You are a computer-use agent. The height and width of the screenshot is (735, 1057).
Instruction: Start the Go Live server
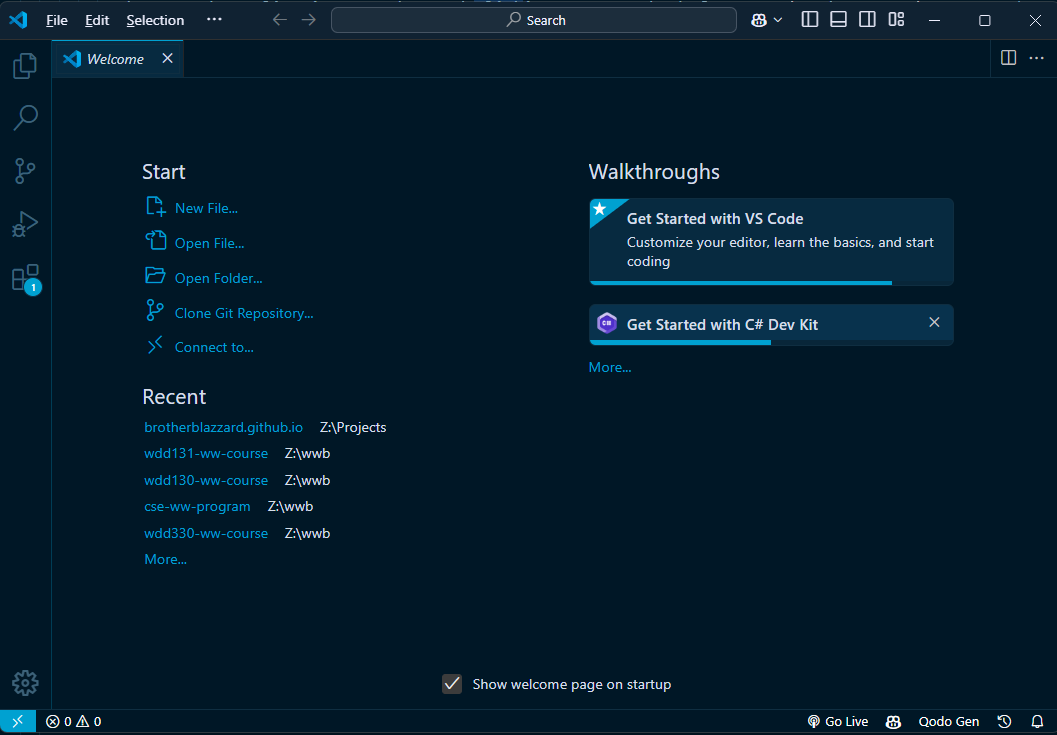click(x=838, y=721)
